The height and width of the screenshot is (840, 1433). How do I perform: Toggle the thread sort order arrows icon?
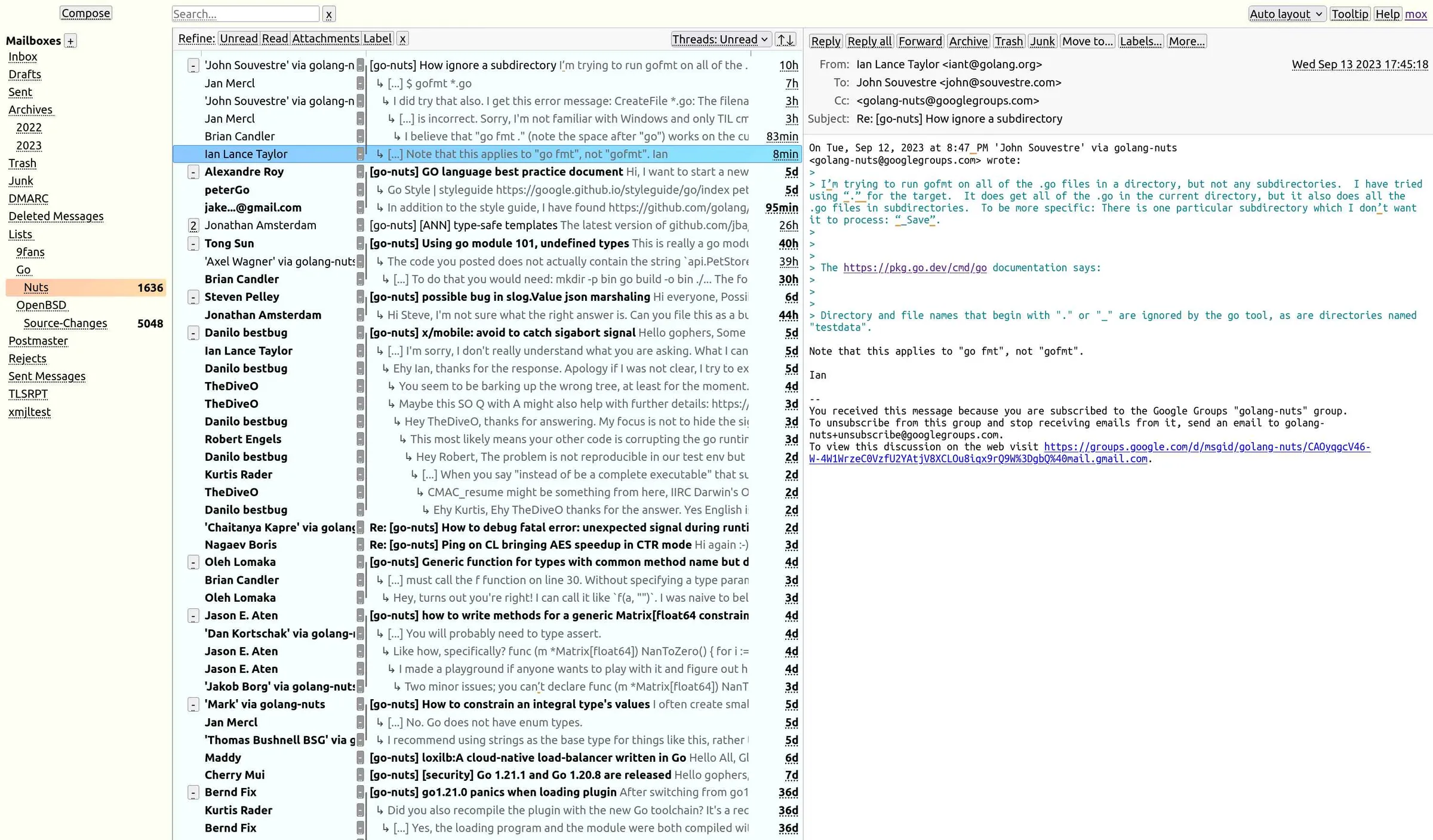785,39
